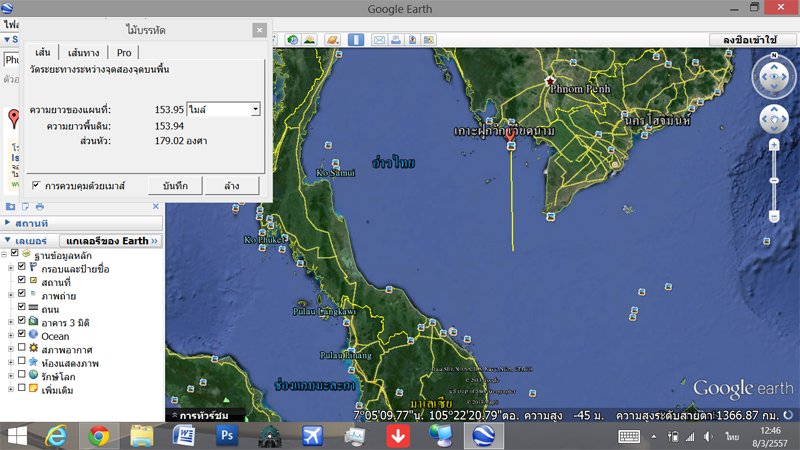Collapse the ฐานข้อมูลหลัก tree node
This screenshot has height=450, width=800.
coord(4,254)
